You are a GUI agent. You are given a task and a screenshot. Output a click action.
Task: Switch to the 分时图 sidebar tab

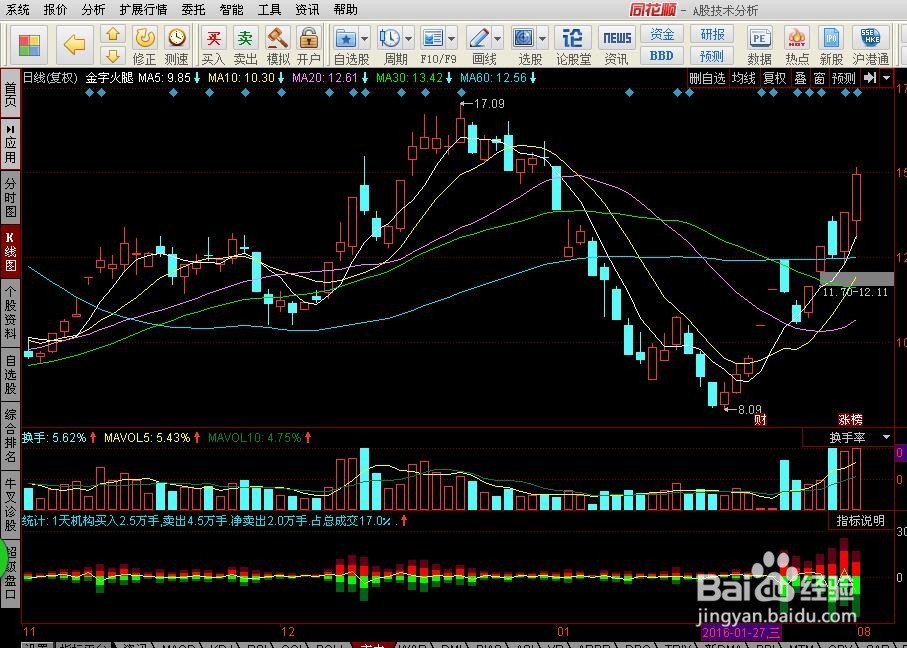coord(10,198)
